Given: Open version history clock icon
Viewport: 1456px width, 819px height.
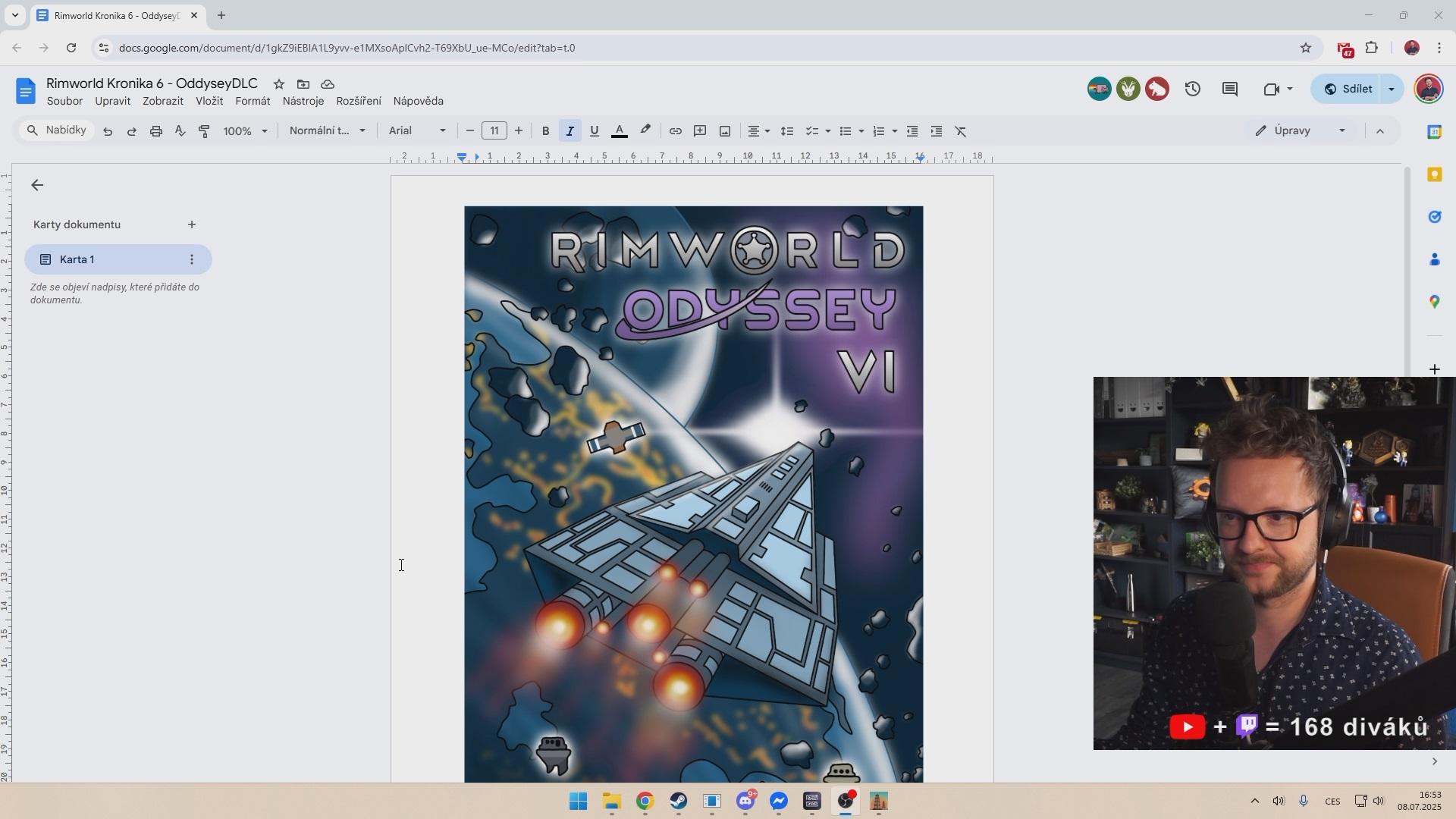Looking at the screenshot, I should tap(1193, 89).
